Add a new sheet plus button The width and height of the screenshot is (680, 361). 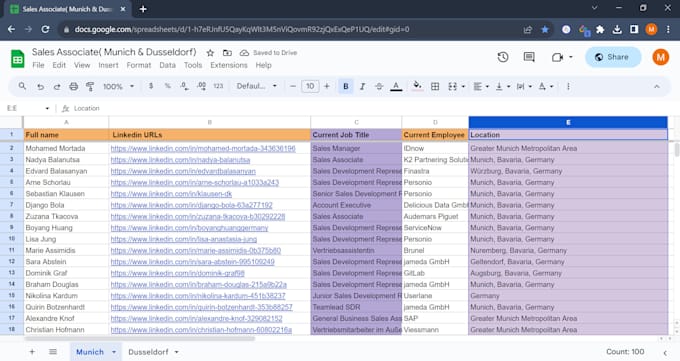(32, 351)
